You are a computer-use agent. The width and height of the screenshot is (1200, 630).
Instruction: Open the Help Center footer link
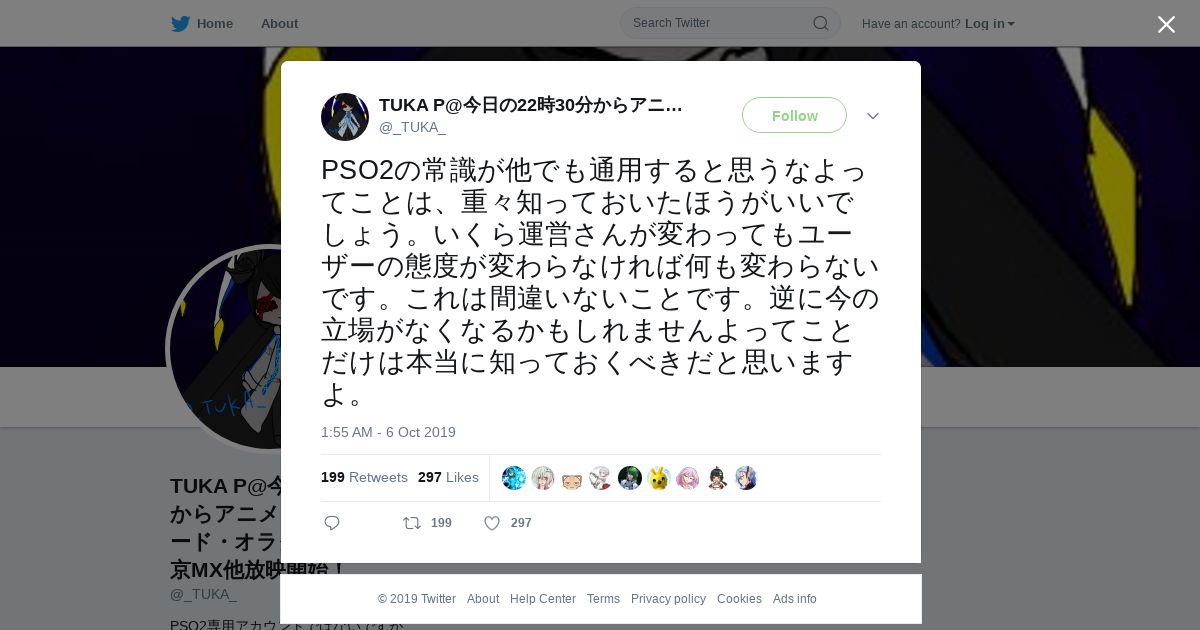[543, 599]
